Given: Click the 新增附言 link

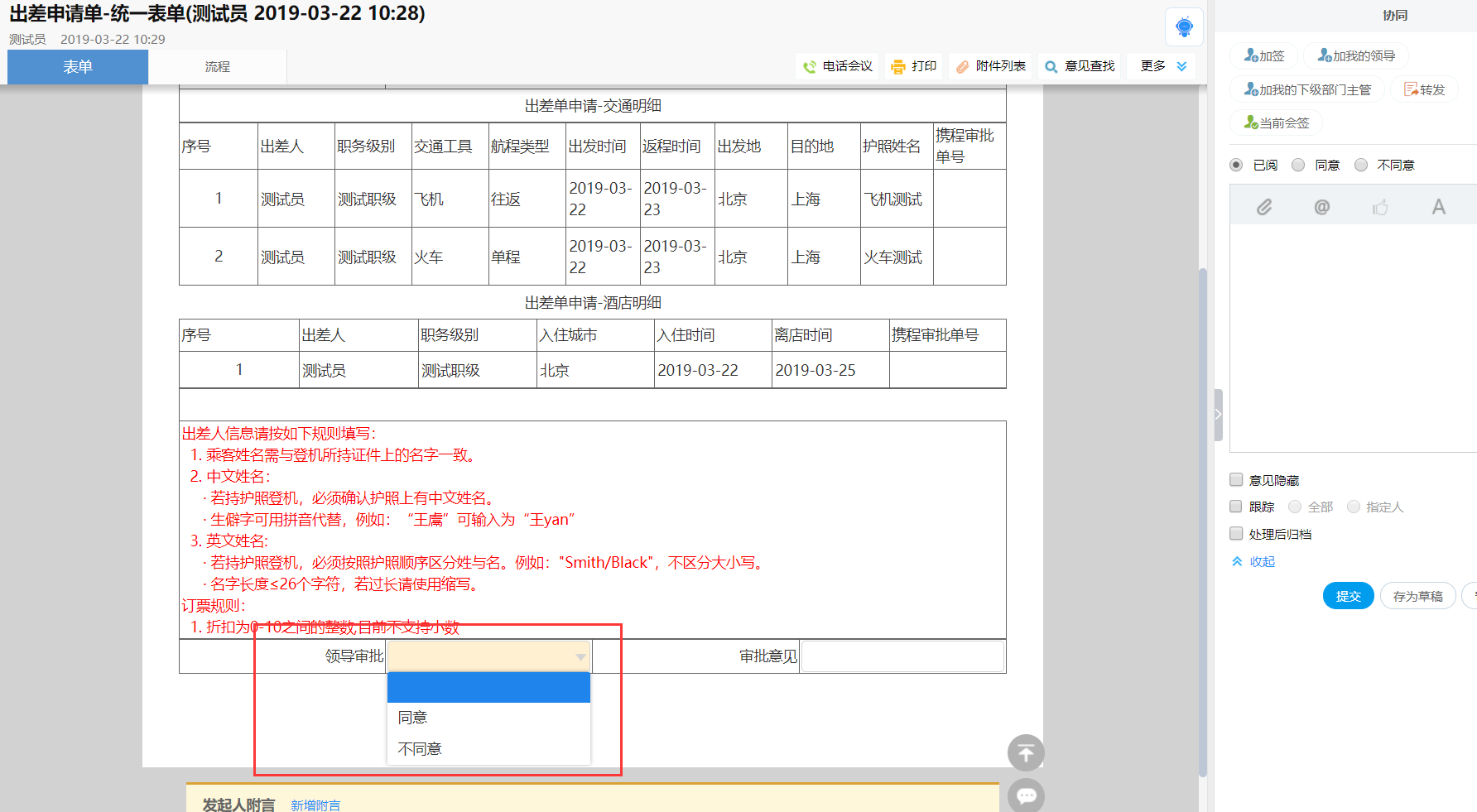Looking at the screenshot, I should point(315,805).
